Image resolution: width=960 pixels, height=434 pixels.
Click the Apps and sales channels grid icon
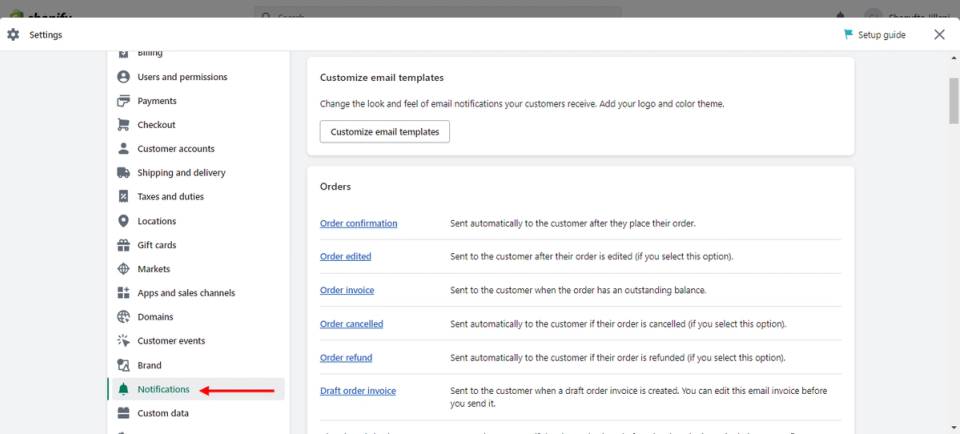[x=124, y=293]
